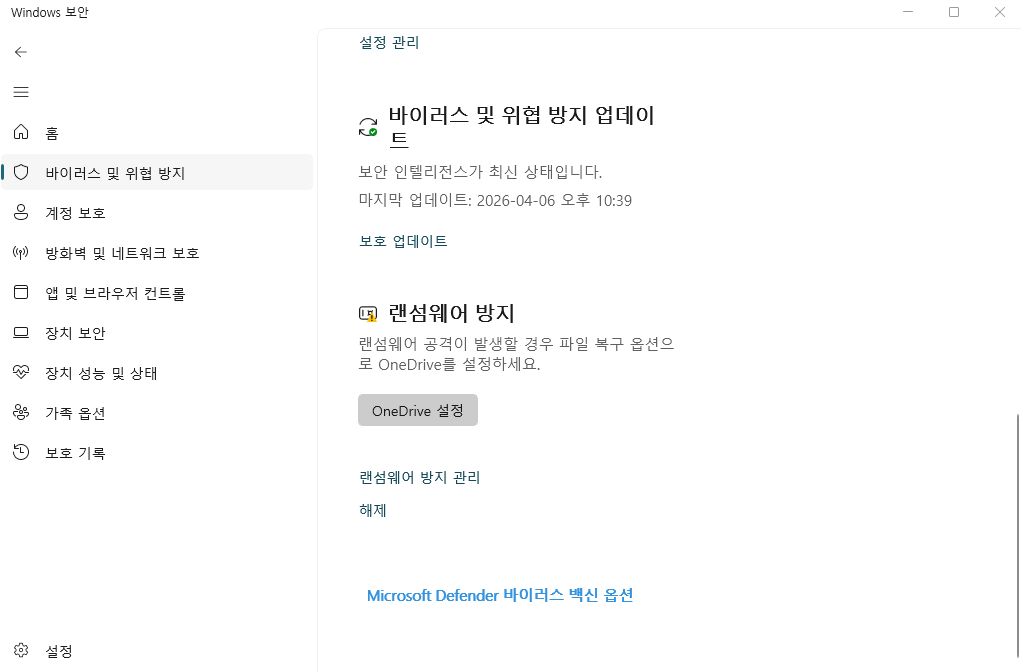The width and height of the screenshot is (1021, 672).
Task: Open the hamburger navigation menu
Action: pyautogui.click(x=21, y=92)
